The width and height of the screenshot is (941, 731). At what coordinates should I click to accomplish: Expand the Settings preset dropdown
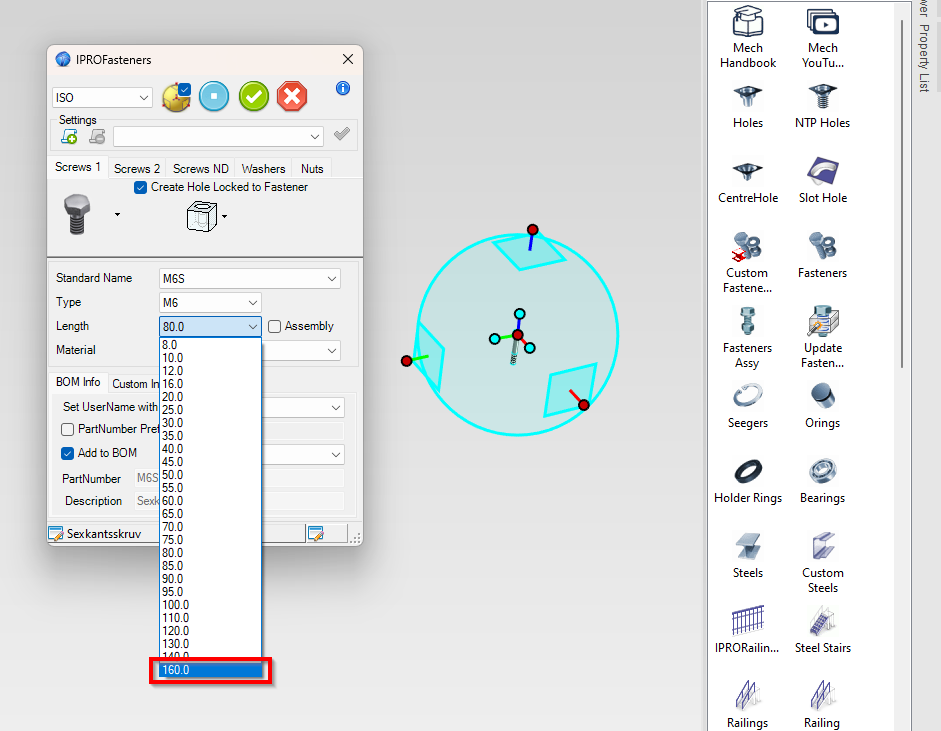click(218, 137)
